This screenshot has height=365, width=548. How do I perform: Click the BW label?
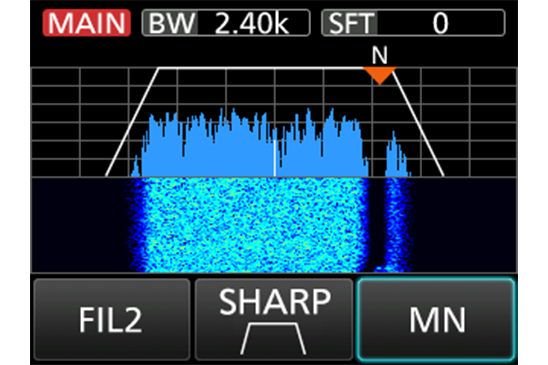point(171,23)
